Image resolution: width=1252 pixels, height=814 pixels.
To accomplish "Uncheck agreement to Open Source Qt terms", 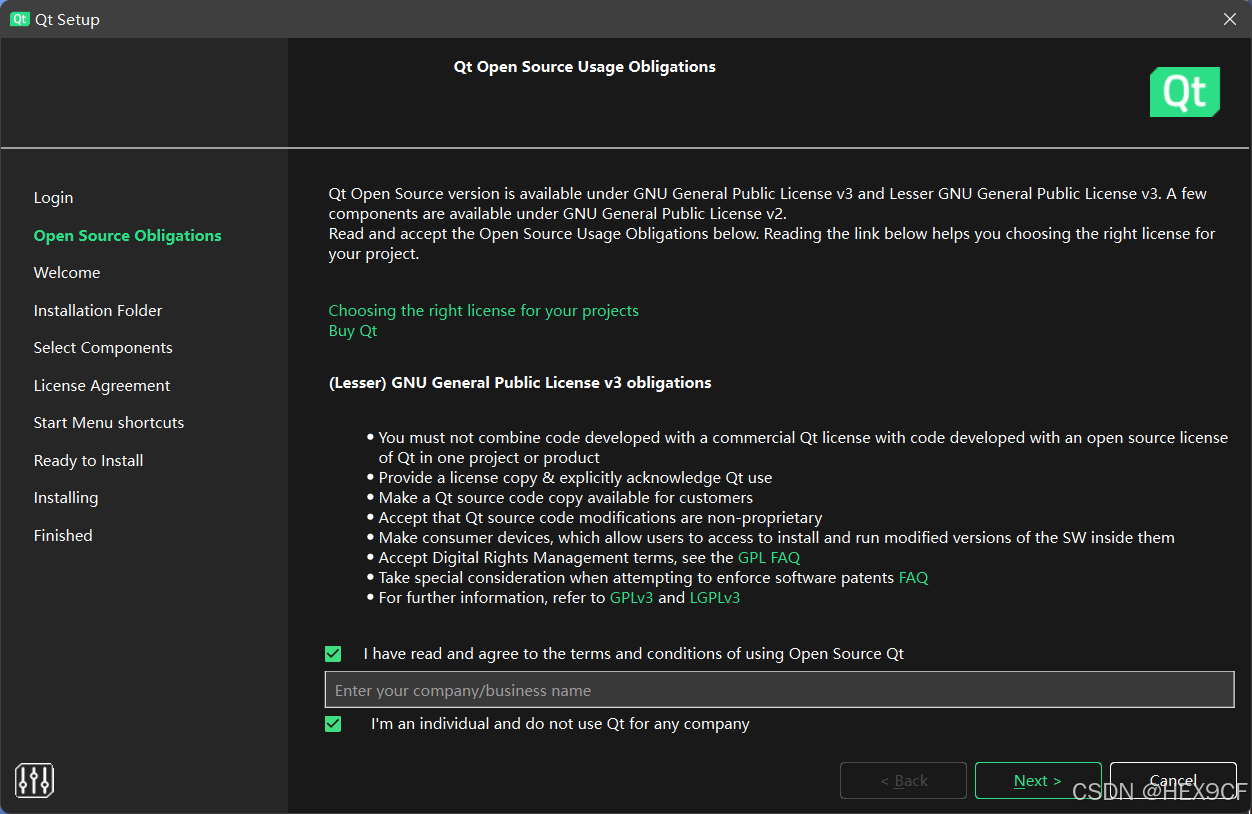I will pyautogui.click(x=333, y=654).
